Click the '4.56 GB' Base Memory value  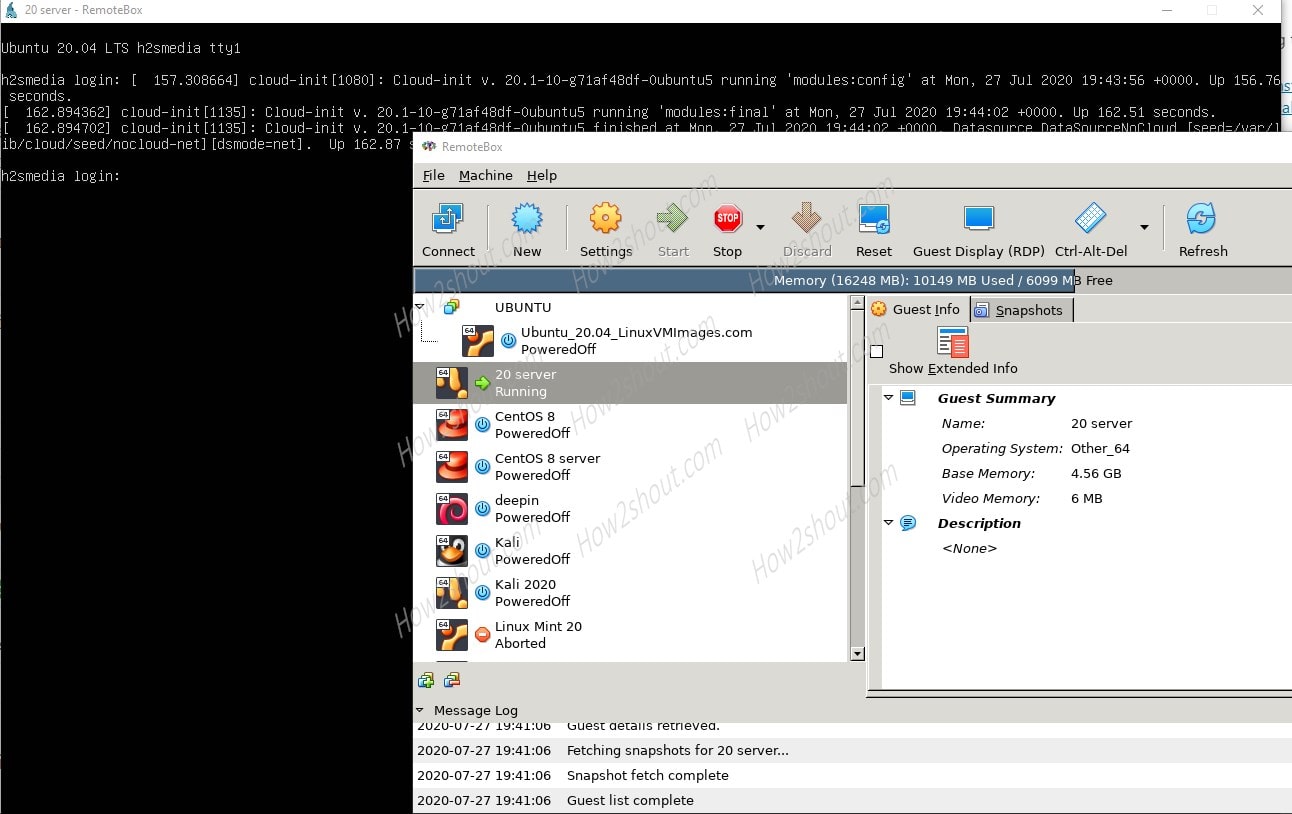1096,473
